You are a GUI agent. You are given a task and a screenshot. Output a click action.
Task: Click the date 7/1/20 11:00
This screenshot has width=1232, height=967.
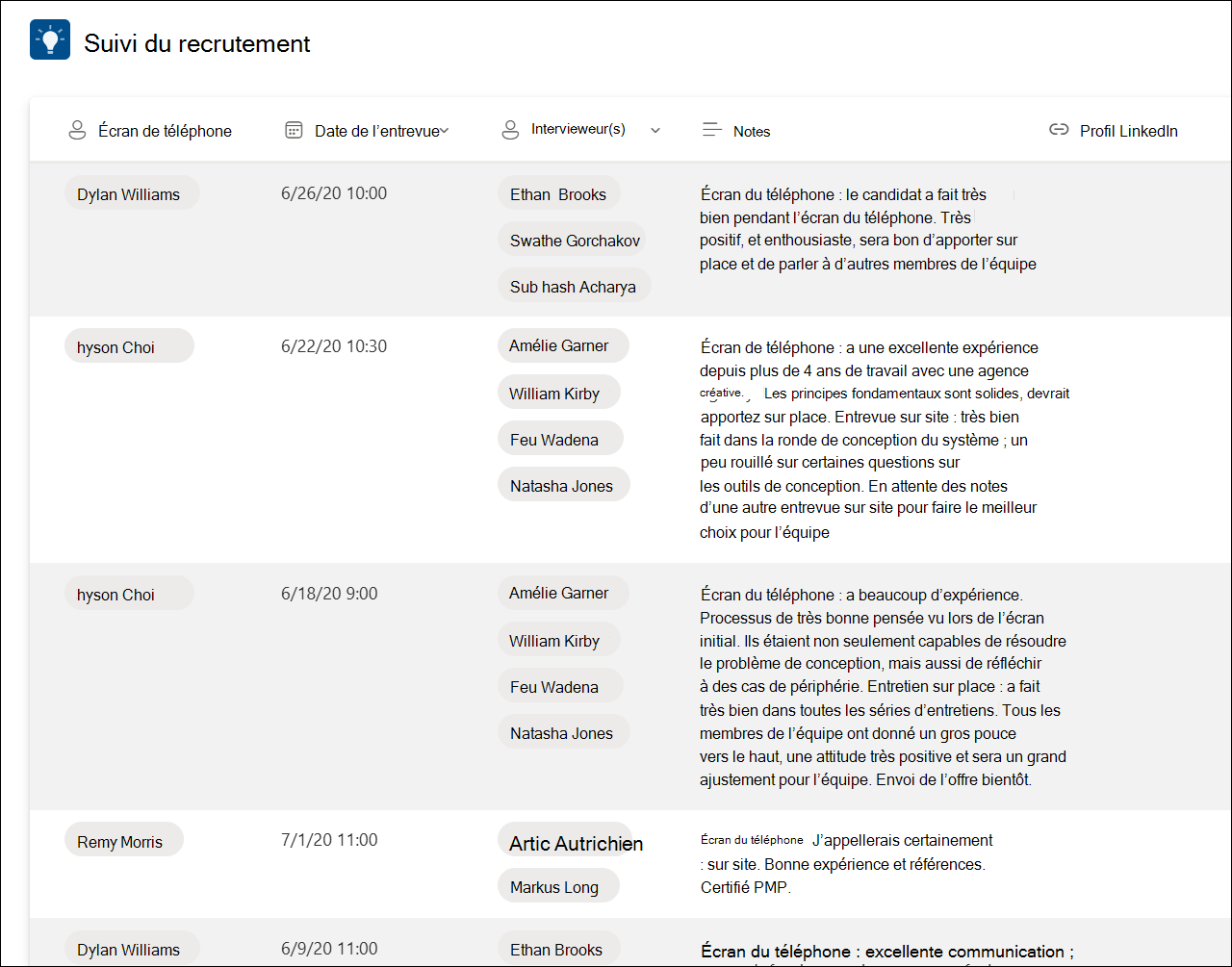(329, 840)
